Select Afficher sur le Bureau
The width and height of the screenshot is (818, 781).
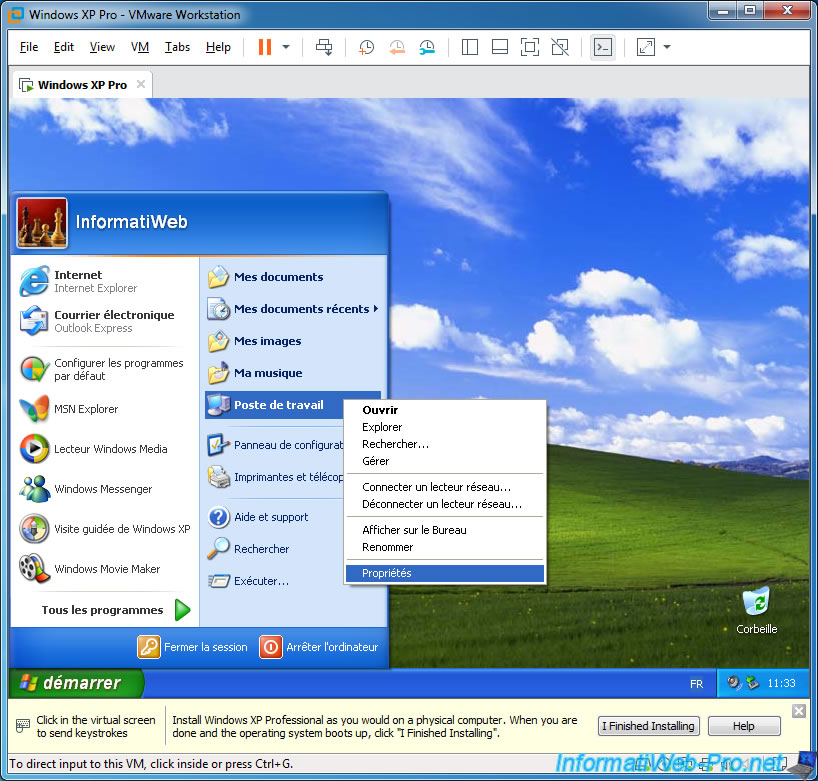coord(444,530)
